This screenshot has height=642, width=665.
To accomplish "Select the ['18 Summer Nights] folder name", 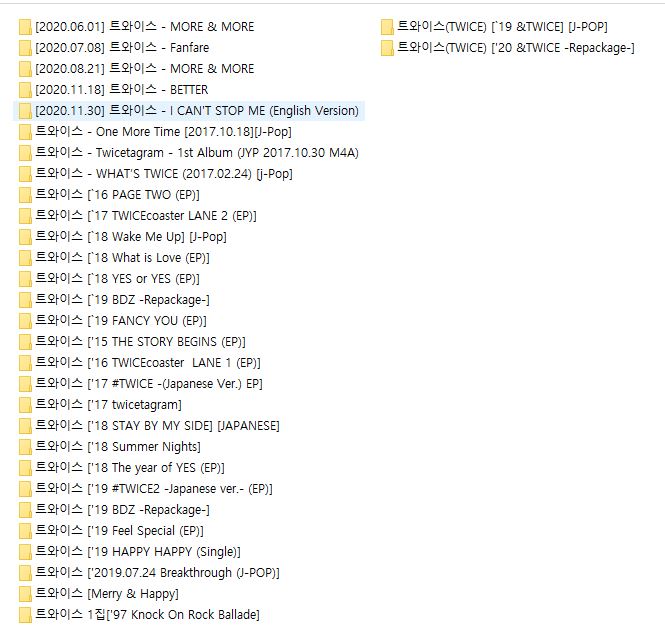I will [x=118, y=447].
